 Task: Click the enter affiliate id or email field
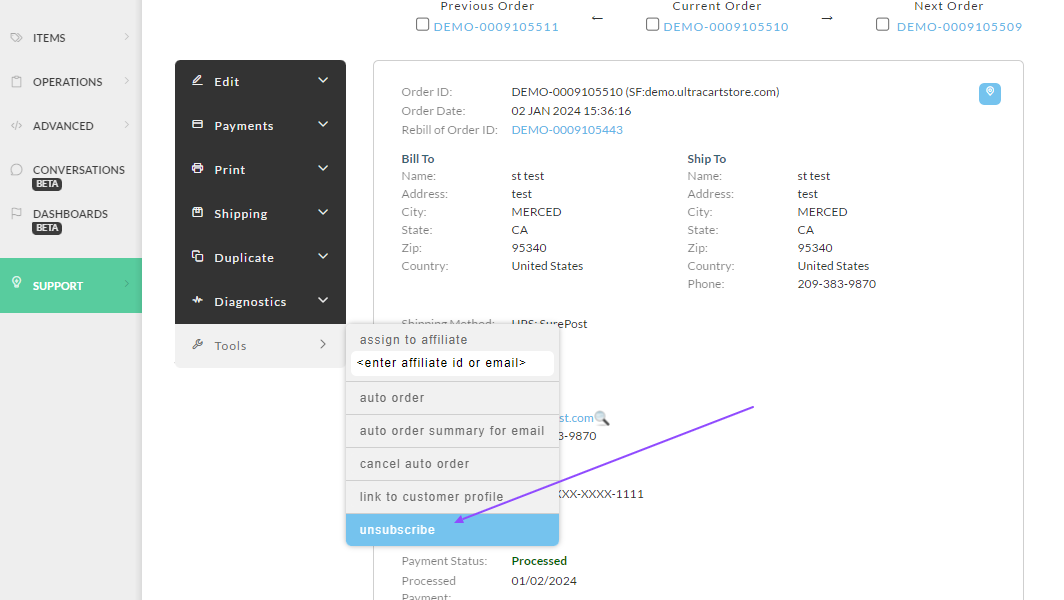(452, 363)
